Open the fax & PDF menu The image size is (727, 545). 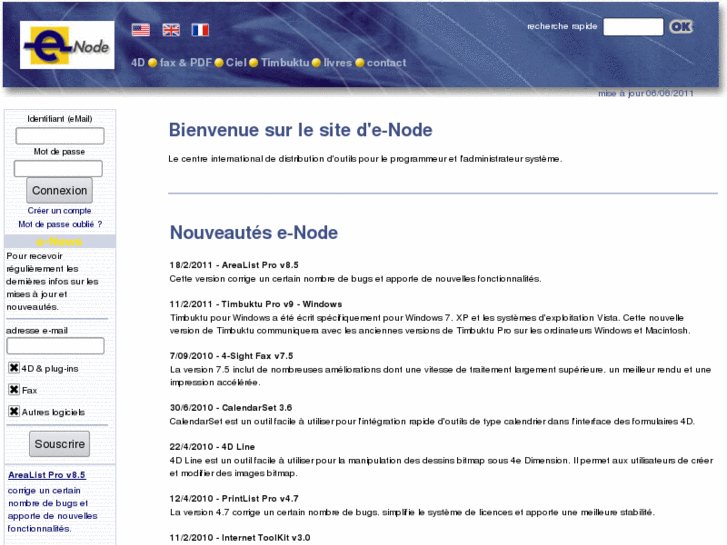pyautogui.click(x=185, y=63)
